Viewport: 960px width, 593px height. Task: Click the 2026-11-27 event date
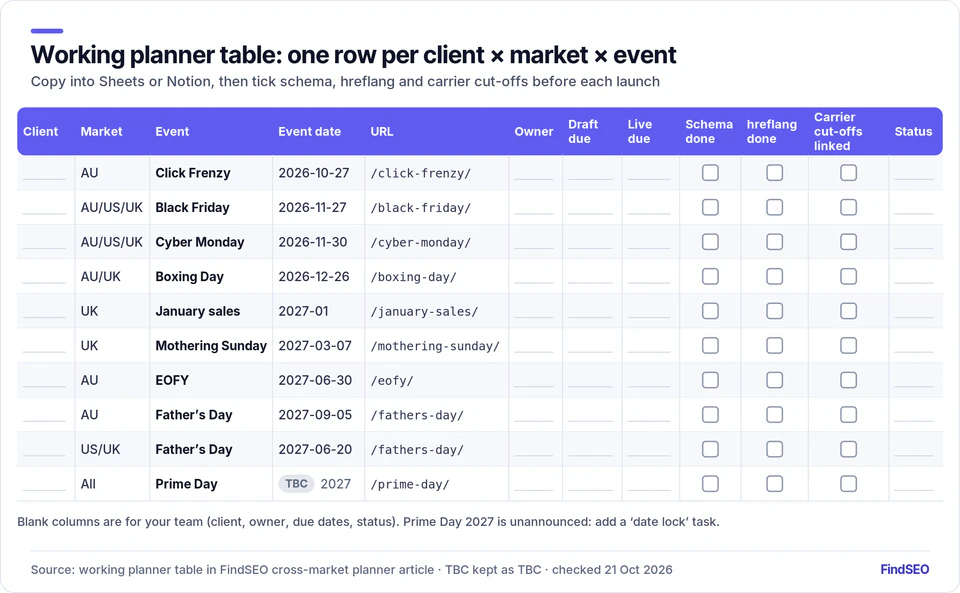click(x=312, y=207)
